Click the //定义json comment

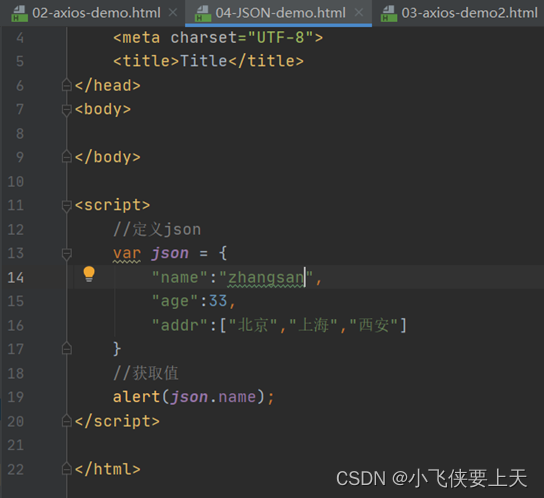(x=157, y=229)
